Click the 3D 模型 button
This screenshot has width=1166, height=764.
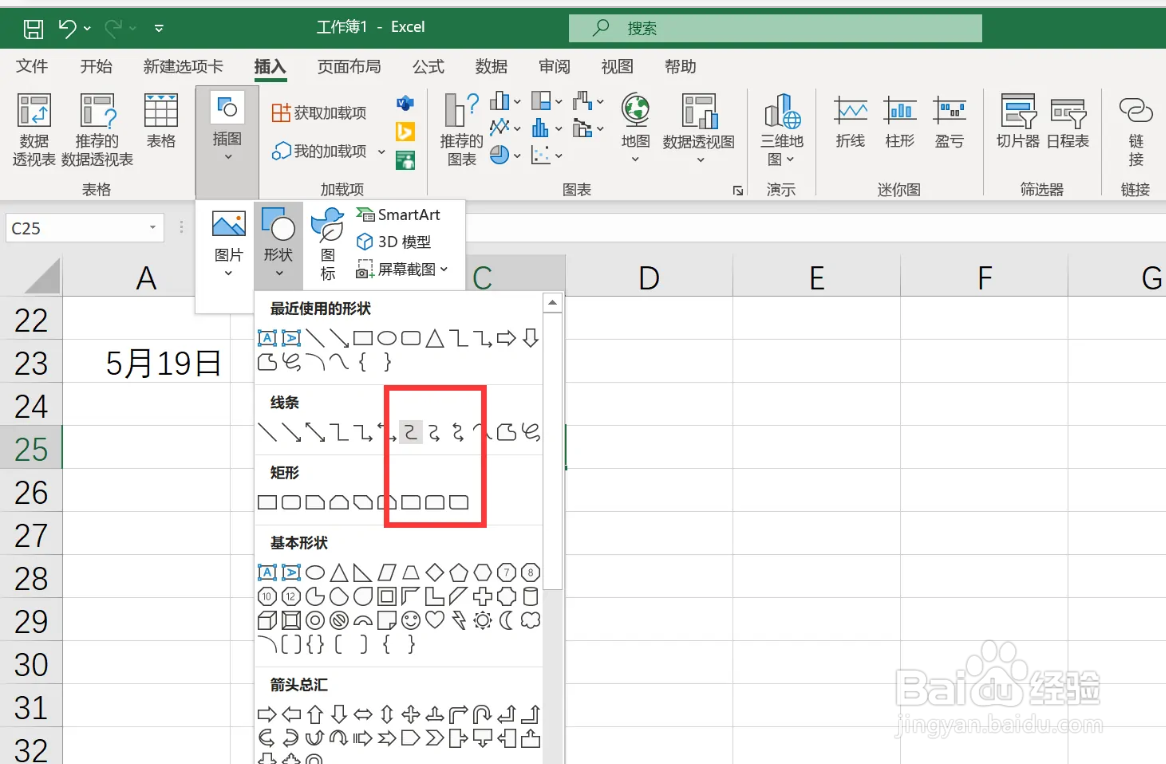click(x=394, y=242)
